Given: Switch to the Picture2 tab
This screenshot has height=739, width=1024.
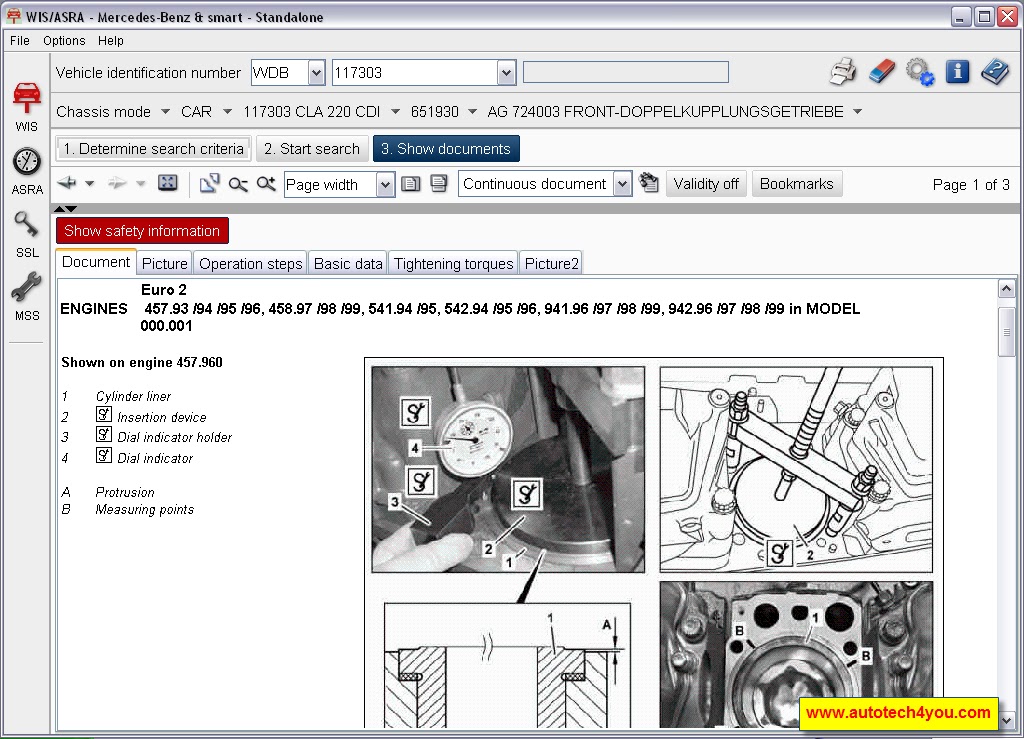Looking at the screenshot, I should tap(552, 263).
